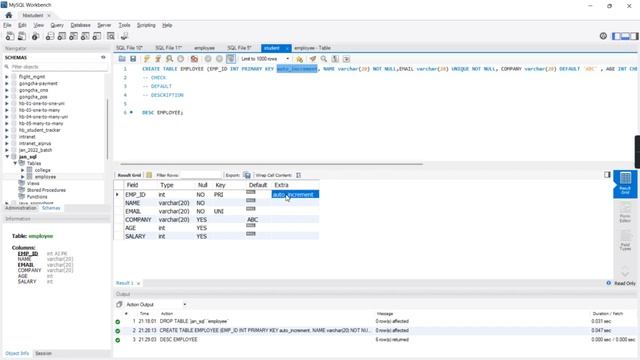The width and height of the screenshot is (640, 360).
Task: Select the auto_increment cell in Extra column
Action: click(x=295, y=195)
